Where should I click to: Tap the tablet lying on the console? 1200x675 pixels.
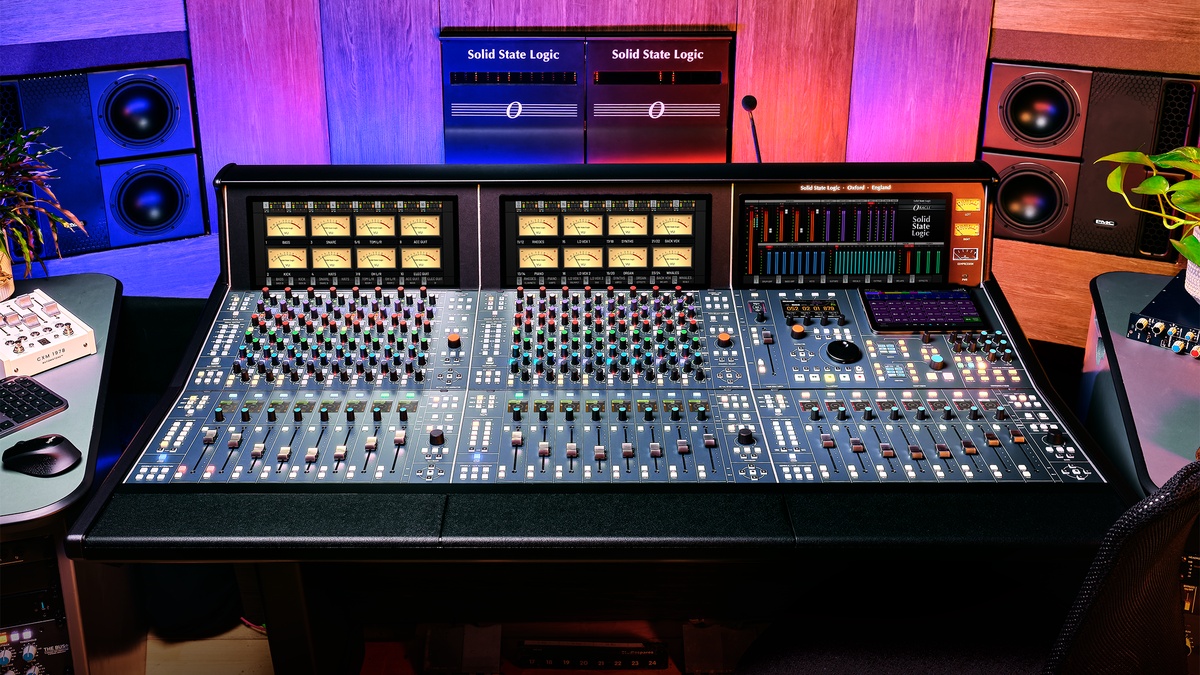(x=926, y=309)
